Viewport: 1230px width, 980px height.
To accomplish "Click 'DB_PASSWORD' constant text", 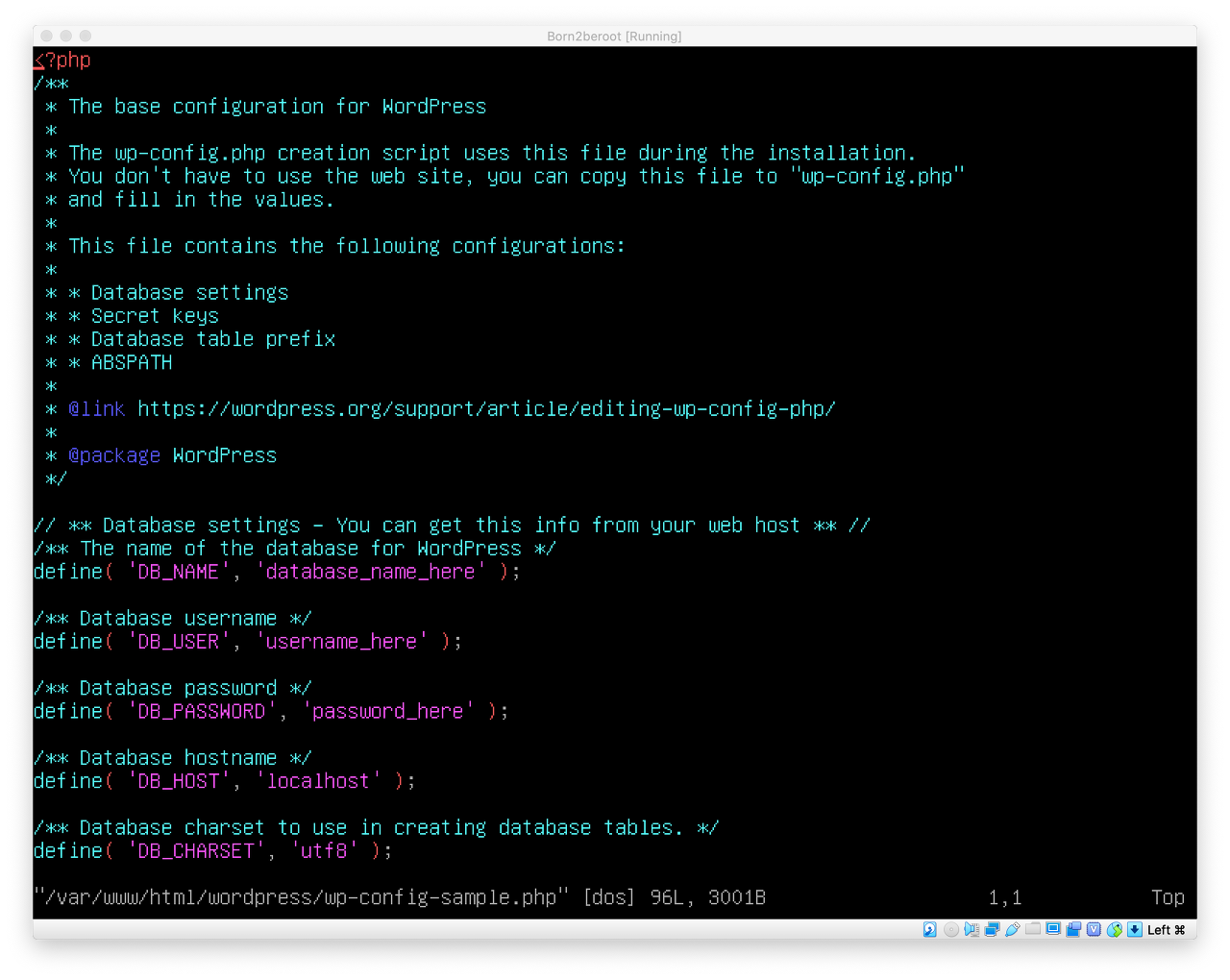I will (x=202, y=712).
